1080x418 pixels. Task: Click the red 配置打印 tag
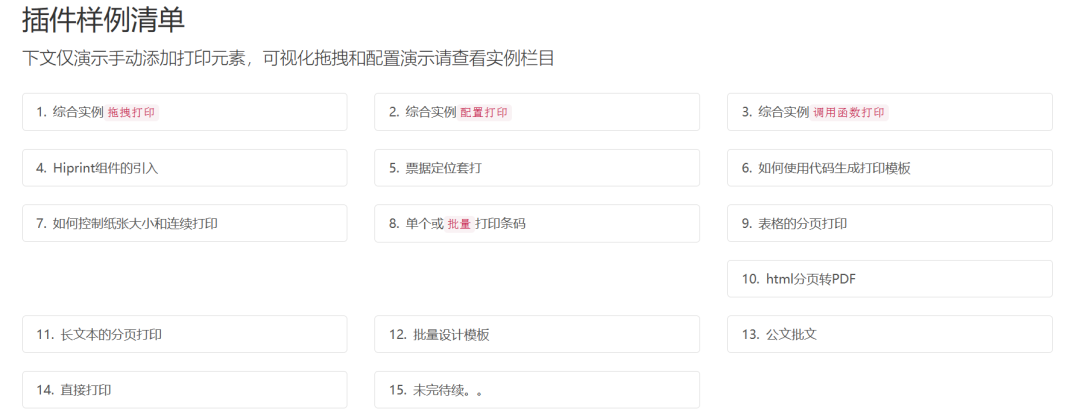[484, 113]
